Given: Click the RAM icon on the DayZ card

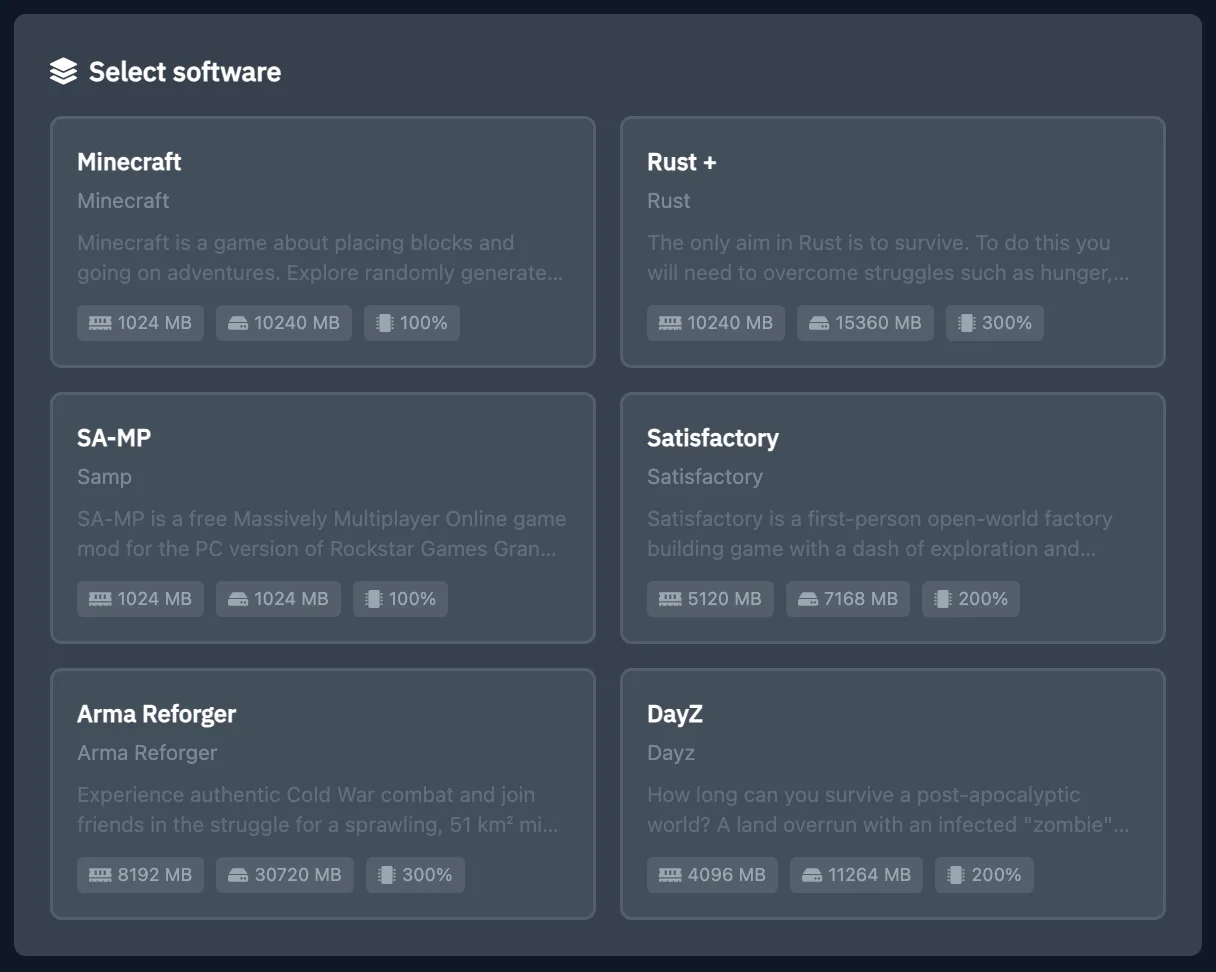Looking at the screenshot, I should [672, 874].
